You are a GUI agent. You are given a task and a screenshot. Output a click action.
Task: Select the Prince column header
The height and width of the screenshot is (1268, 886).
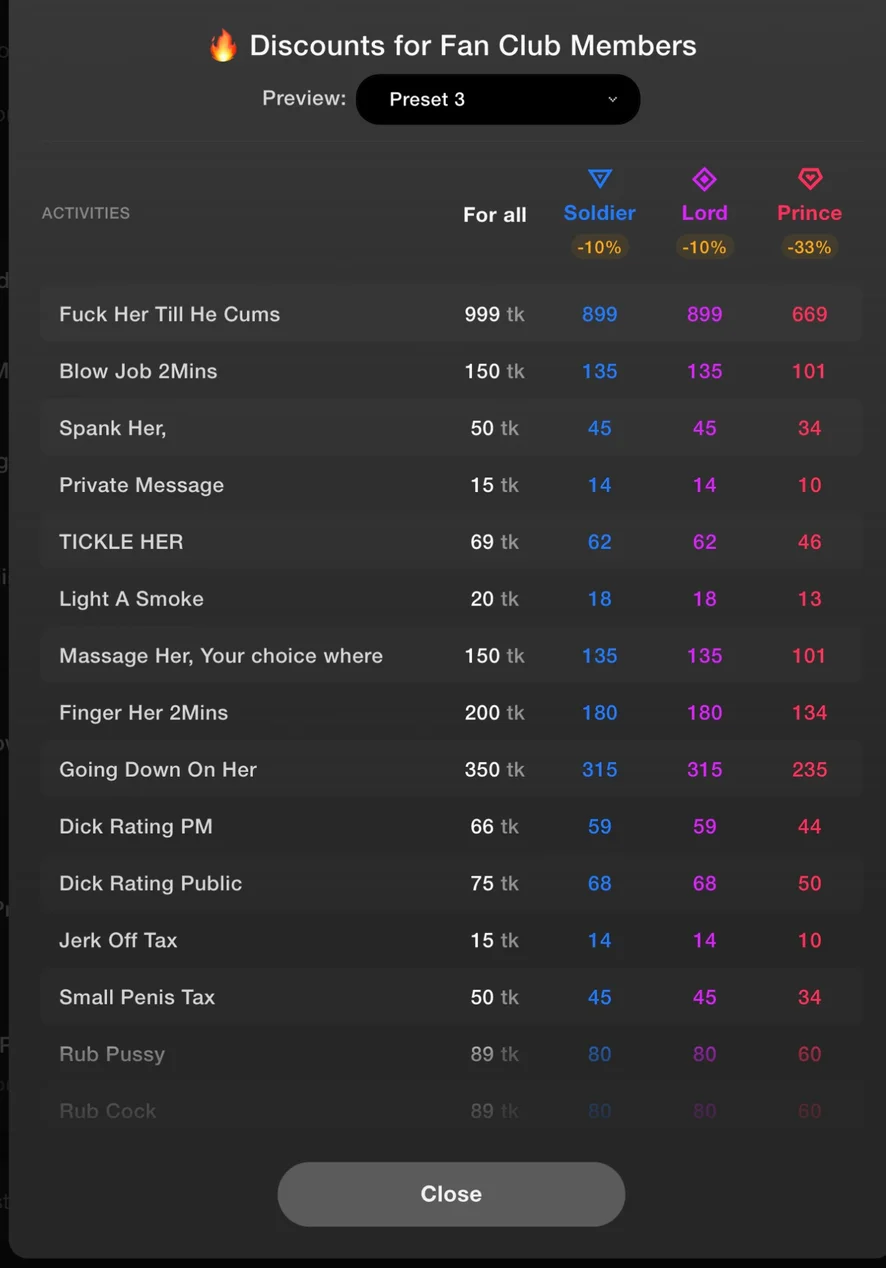click(810, 213)
